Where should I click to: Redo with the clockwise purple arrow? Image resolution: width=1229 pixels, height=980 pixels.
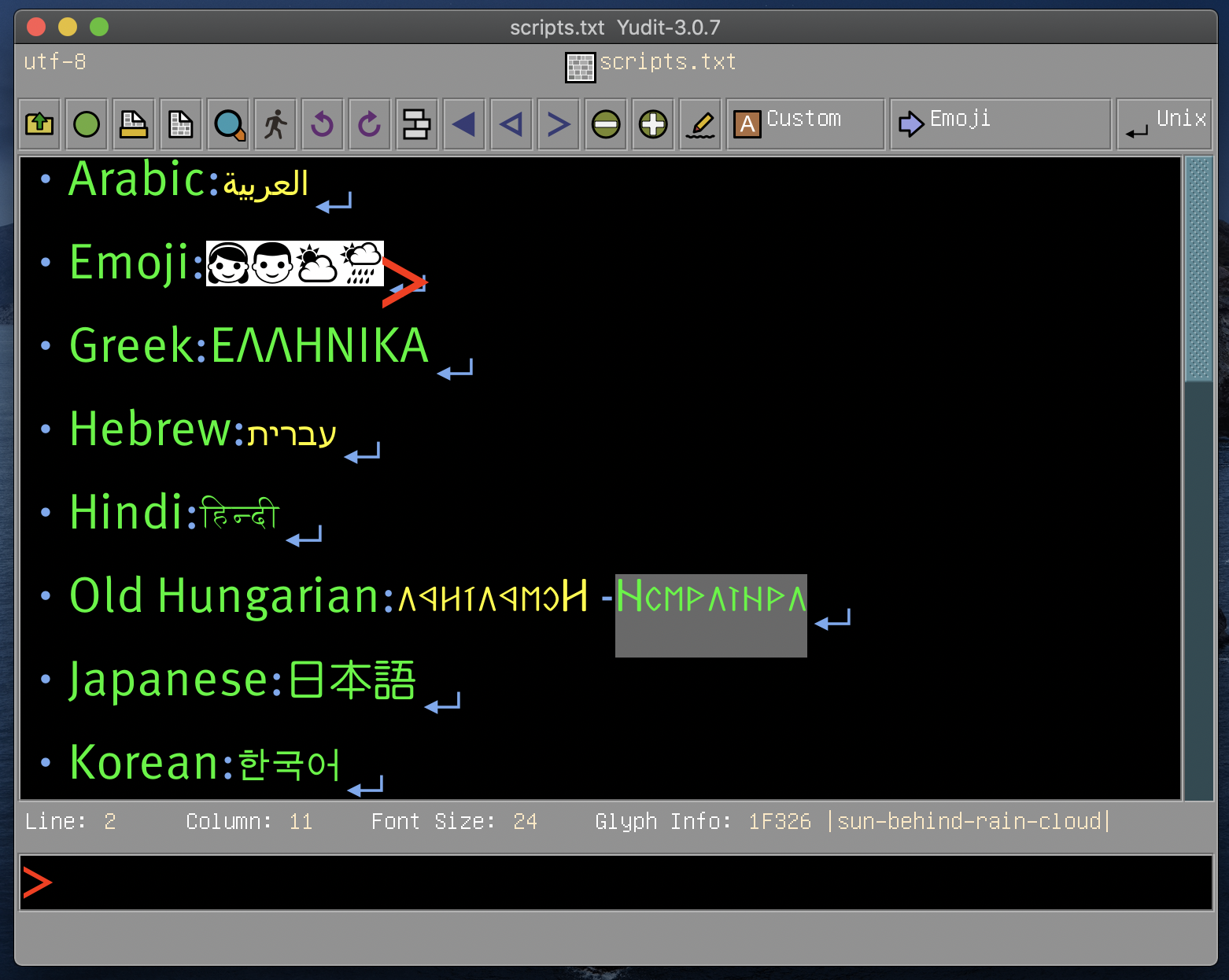[370, 124]
